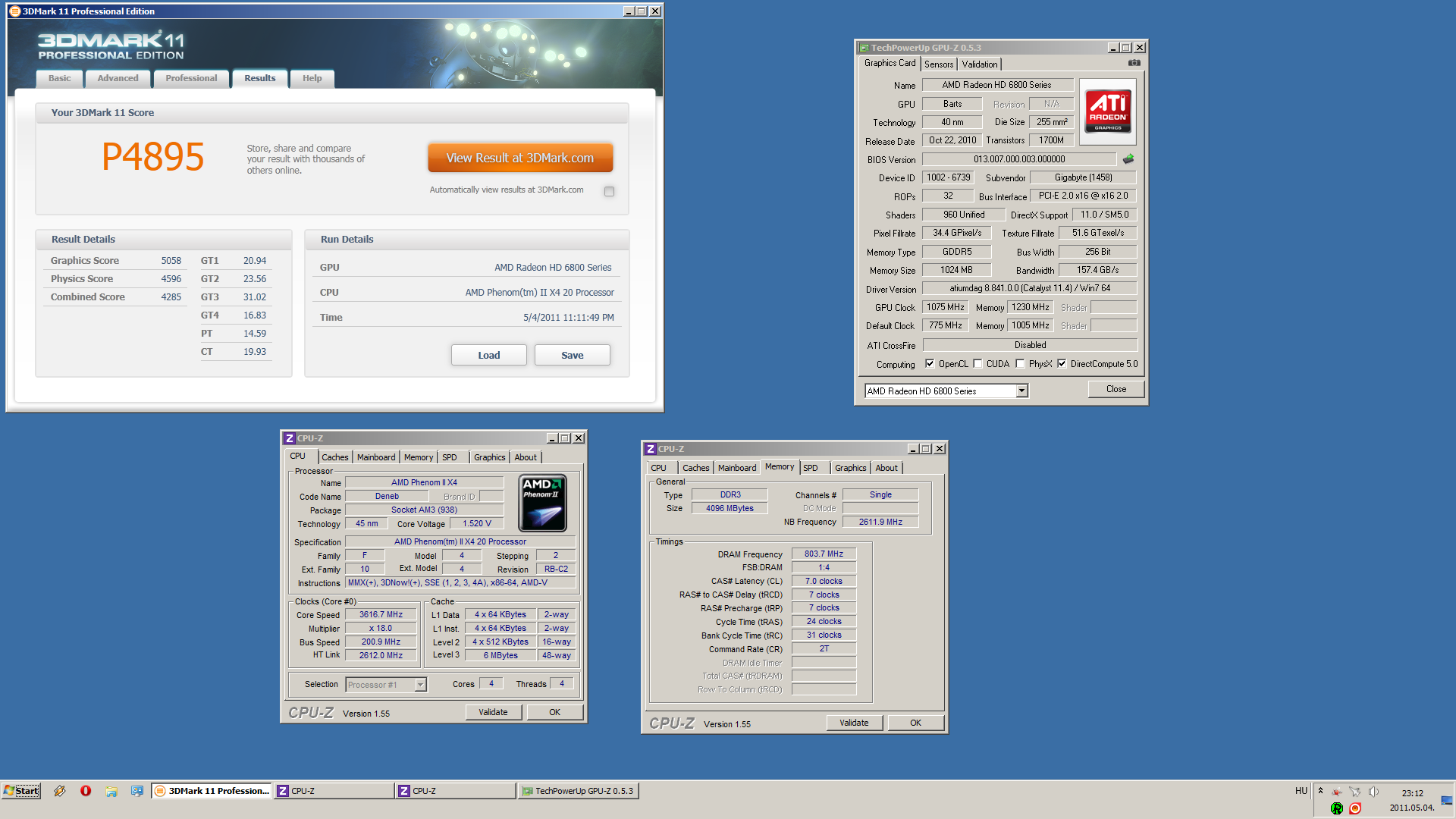This screenshot has height=819, width=1456.
Task: Open Mainboard tab in the CPU-Z CPU window
Action: (x=376, y=457)
